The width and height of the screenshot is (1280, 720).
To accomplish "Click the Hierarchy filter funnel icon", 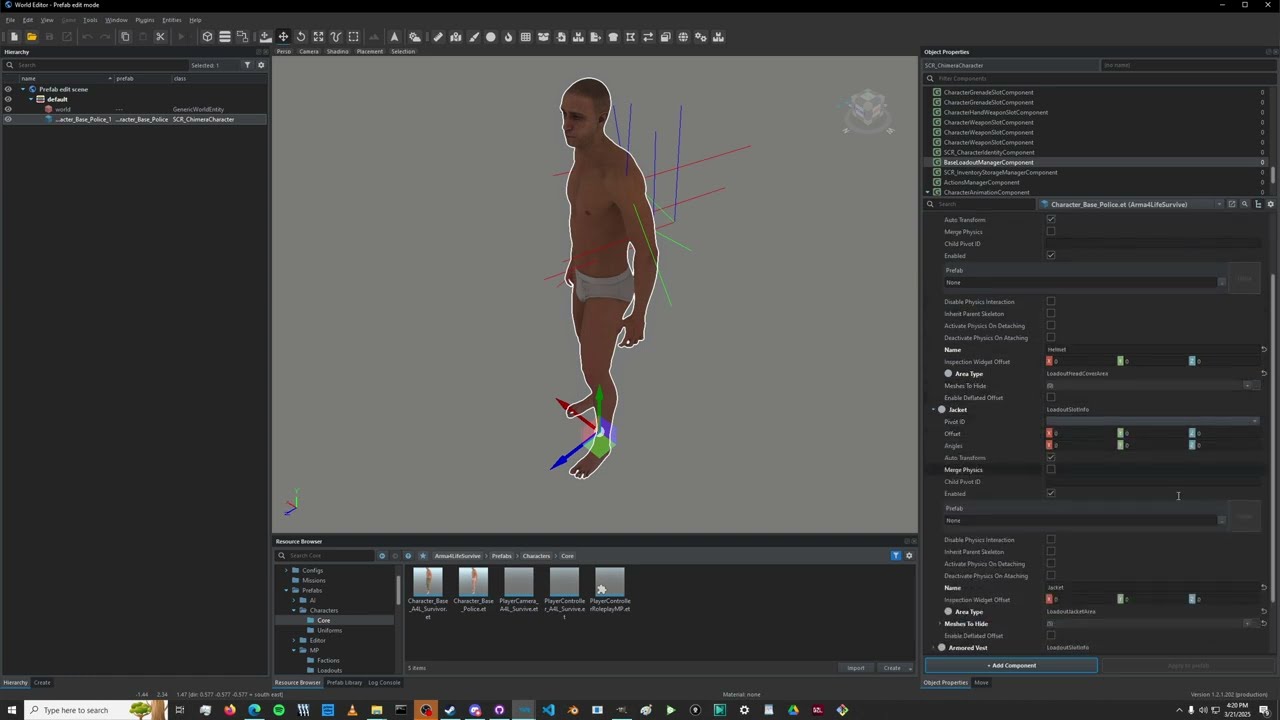I will click(x=247, y=65).
